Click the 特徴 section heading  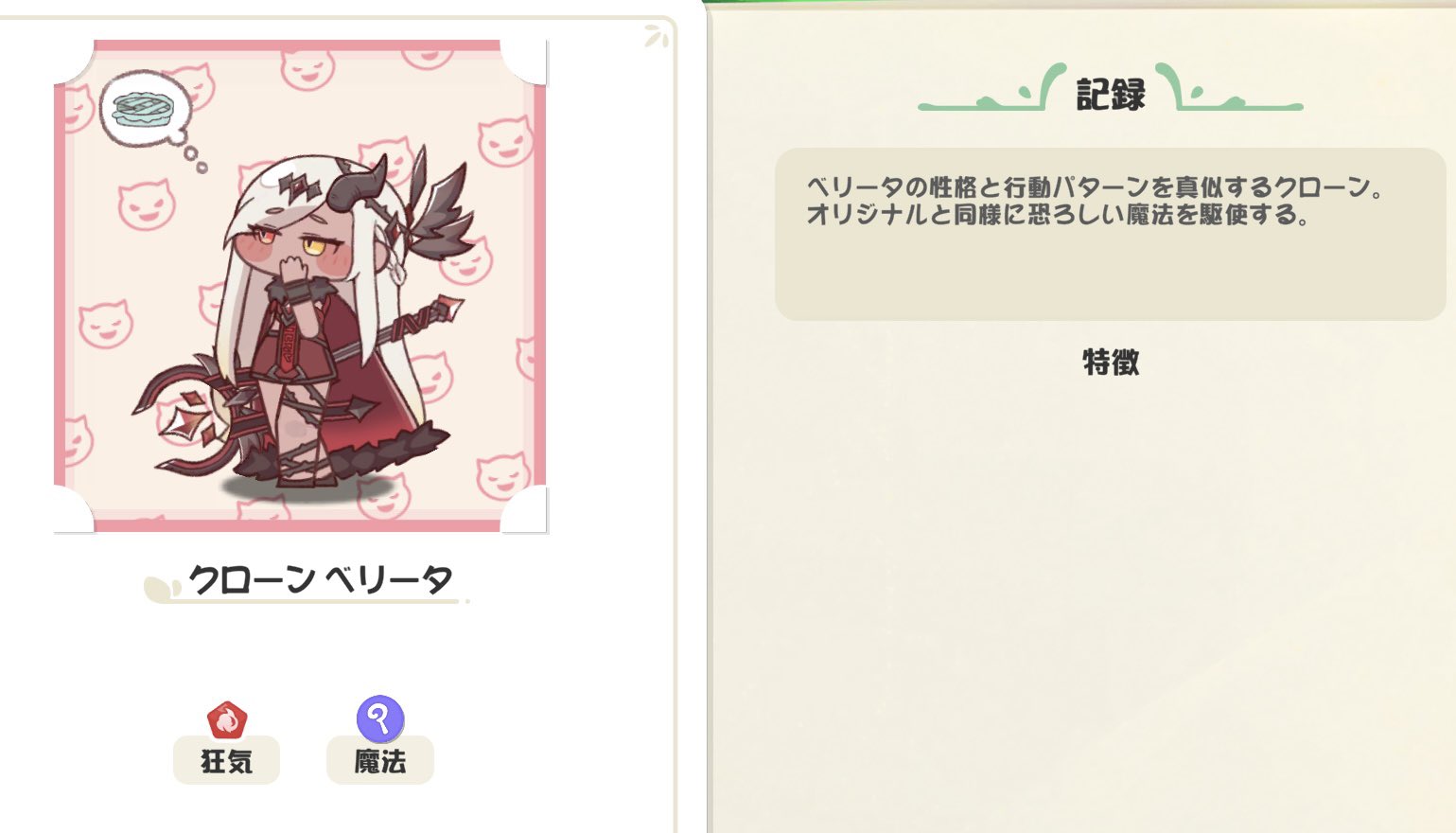(x=1111, y=363)
